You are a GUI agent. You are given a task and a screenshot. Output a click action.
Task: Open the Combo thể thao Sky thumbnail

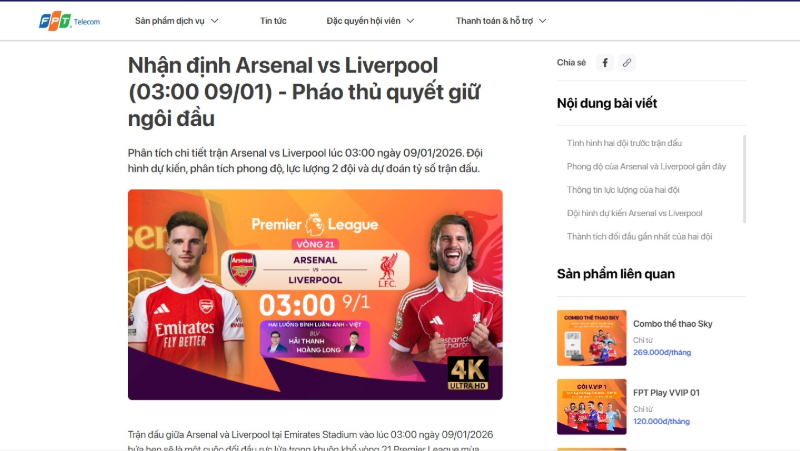click(591, 338)
